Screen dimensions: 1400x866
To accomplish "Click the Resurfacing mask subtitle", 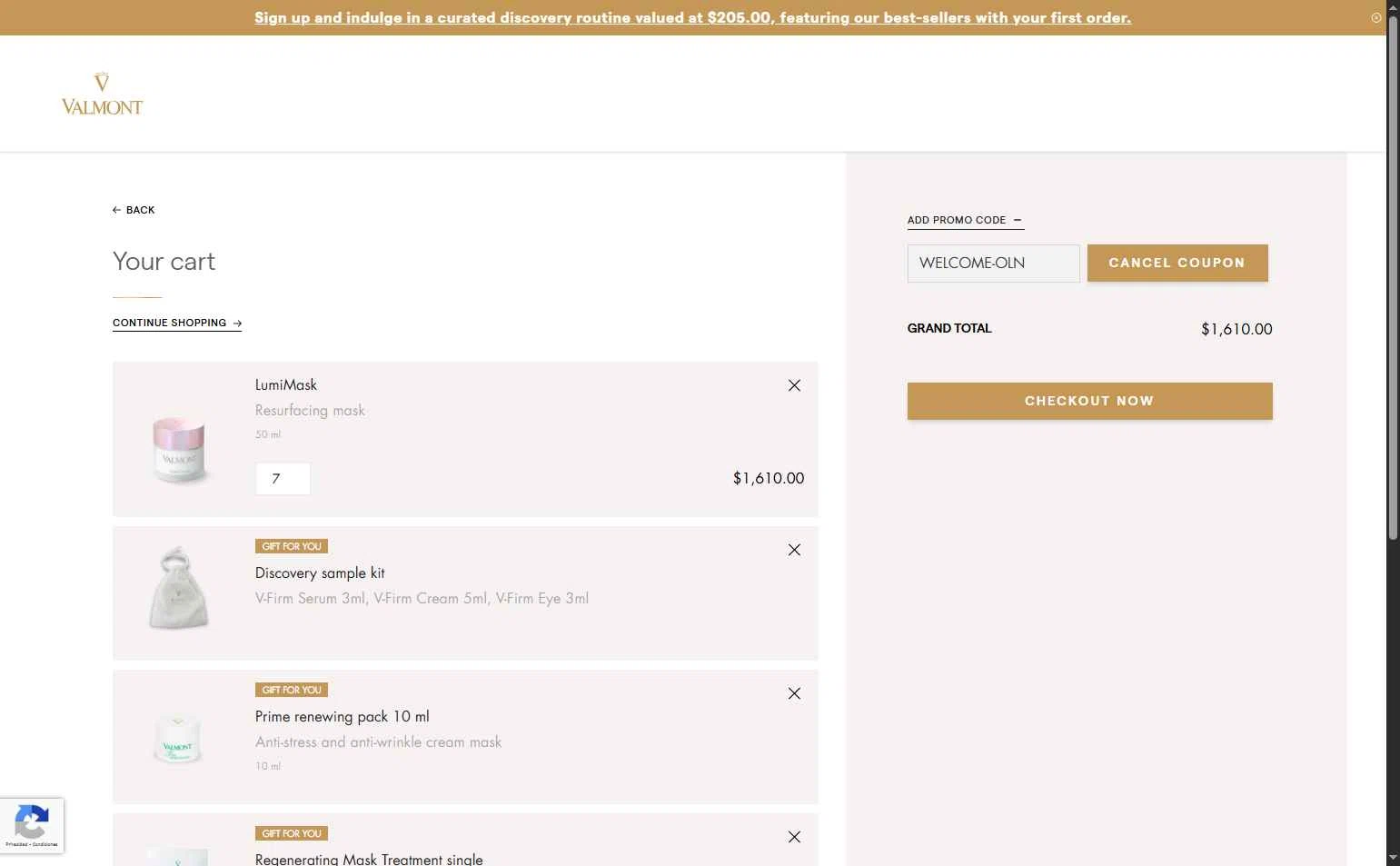I will click(x=310, y=411).
